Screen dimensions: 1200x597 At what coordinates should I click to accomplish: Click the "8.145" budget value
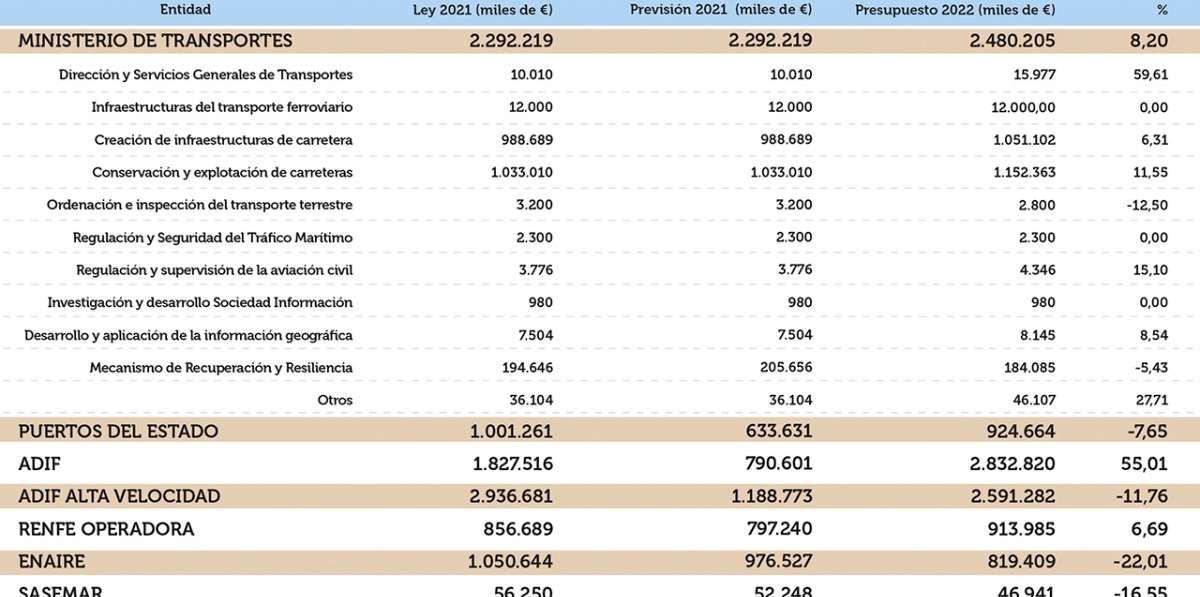click(1038, 335)
